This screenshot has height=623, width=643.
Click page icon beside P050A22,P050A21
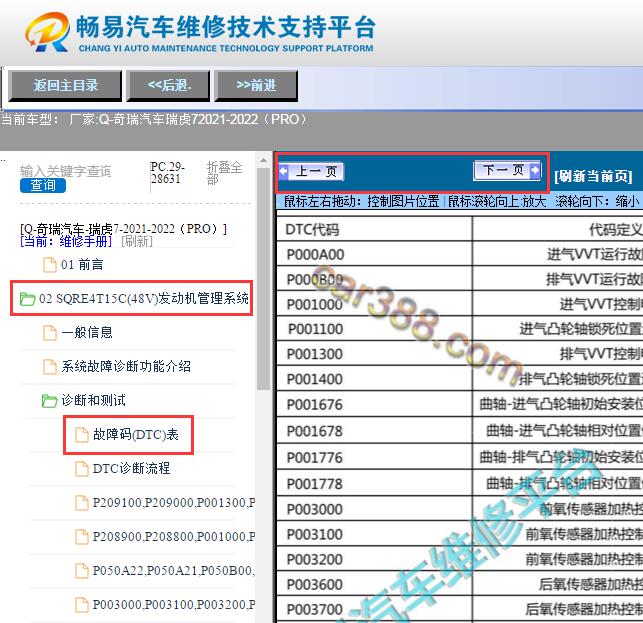pyautogui.click(x=82, y=571)
